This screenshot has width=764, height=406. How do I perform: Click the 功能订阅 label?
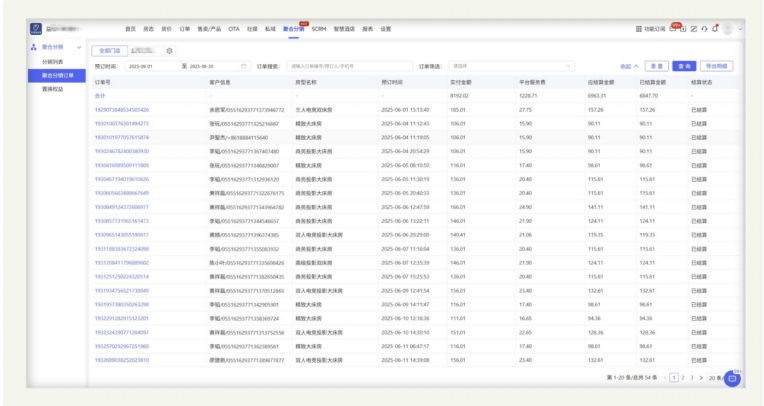point(654,29)
